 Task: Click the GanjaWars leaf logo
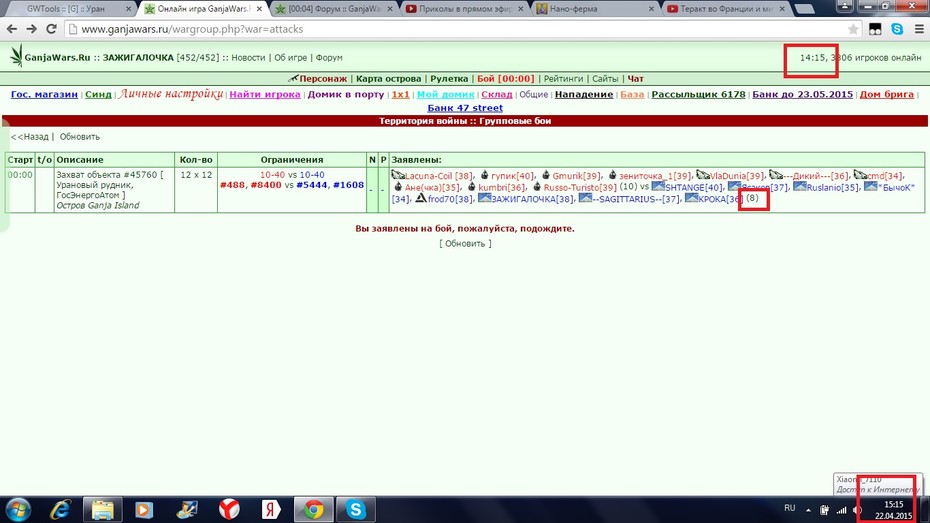(x=16, y=56)
